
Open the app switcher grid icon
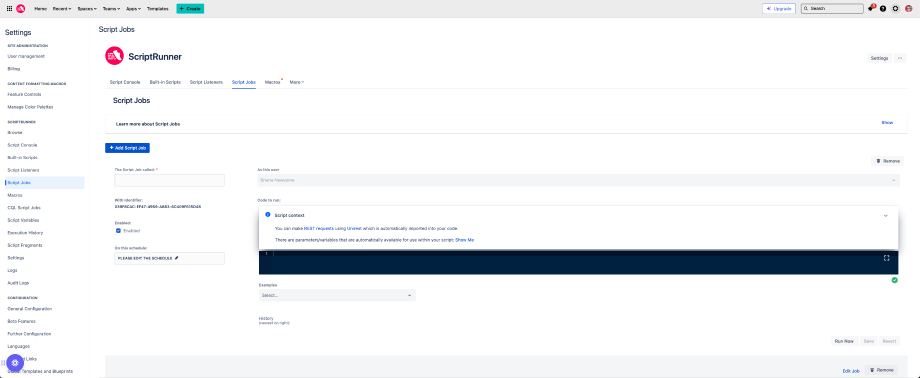(9, 9)
